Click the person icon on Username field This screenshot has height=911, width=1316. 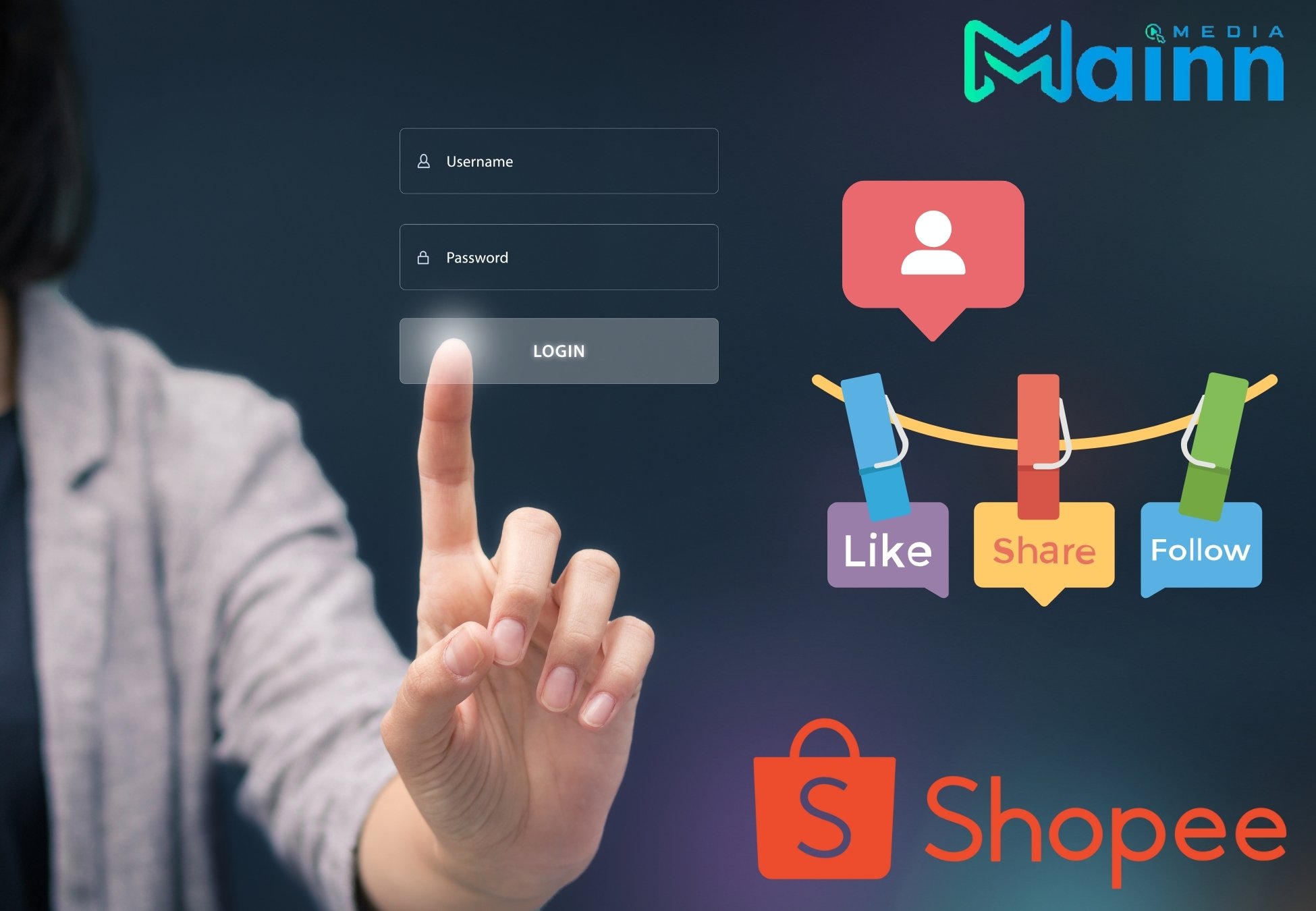point(421,159)
